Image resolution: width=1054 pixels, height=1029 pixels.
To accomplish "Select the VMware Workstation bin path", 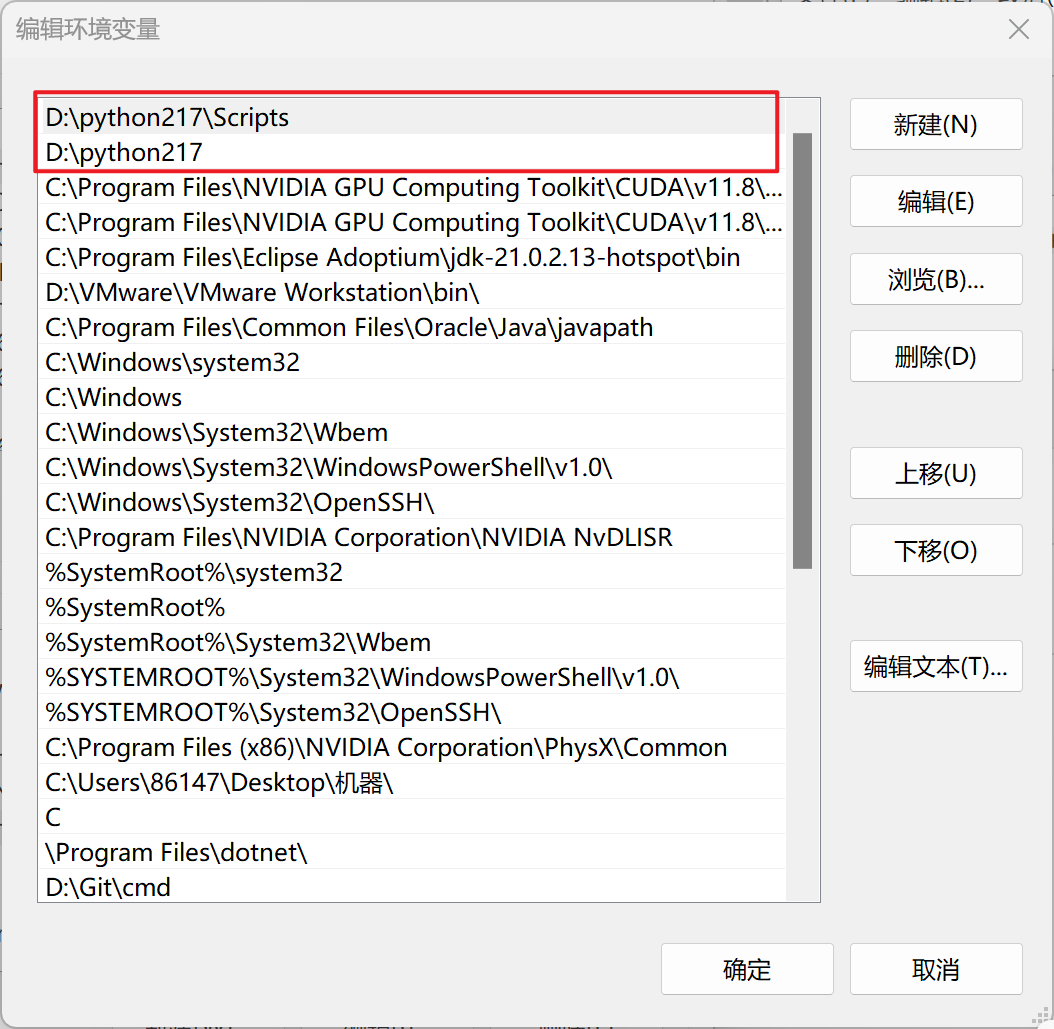I will pyautogui.click(x=262, y=293).
